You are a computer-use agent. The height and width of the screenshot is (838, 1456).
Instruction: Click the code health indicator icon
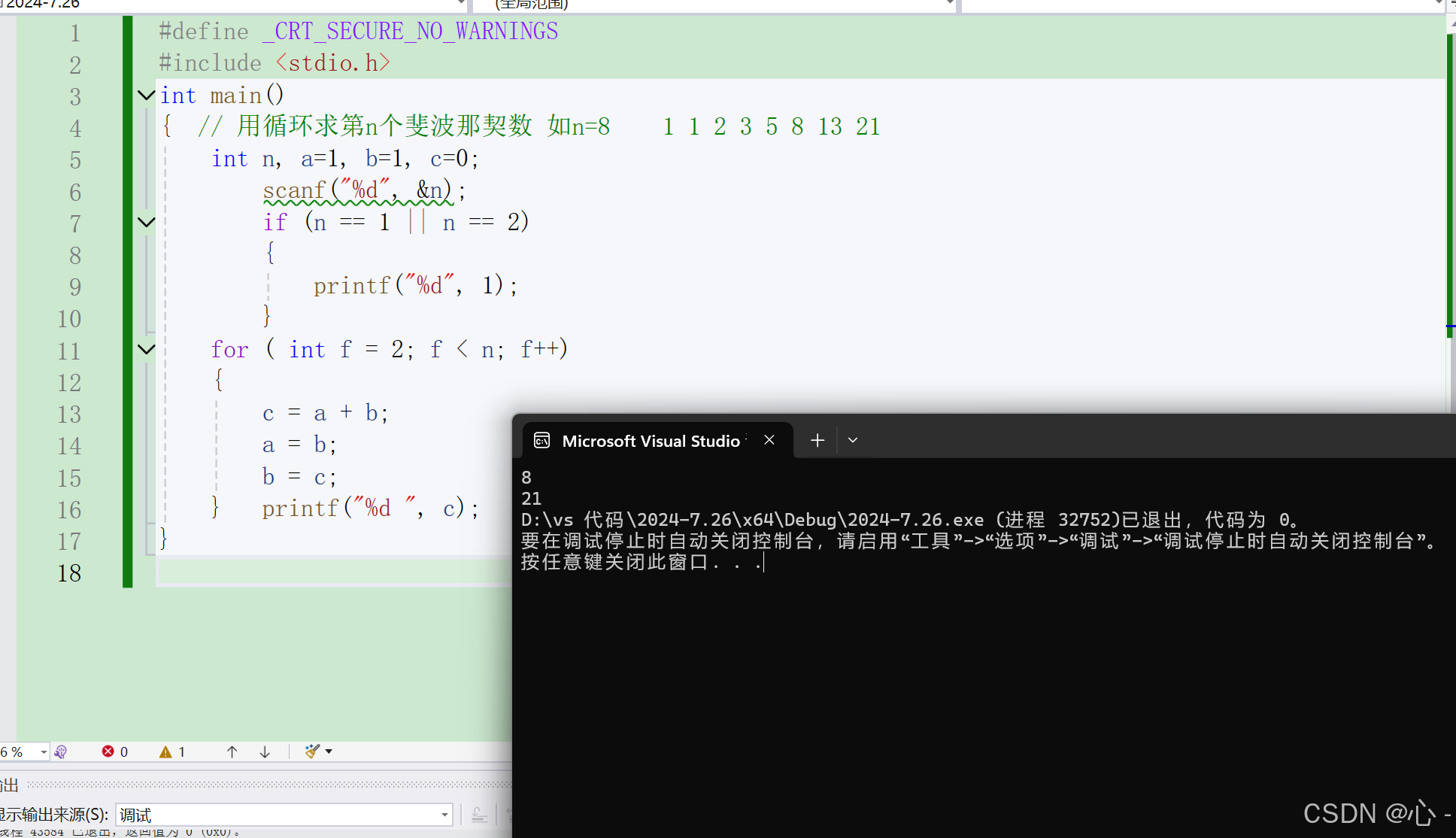click(x=61, y=751)
